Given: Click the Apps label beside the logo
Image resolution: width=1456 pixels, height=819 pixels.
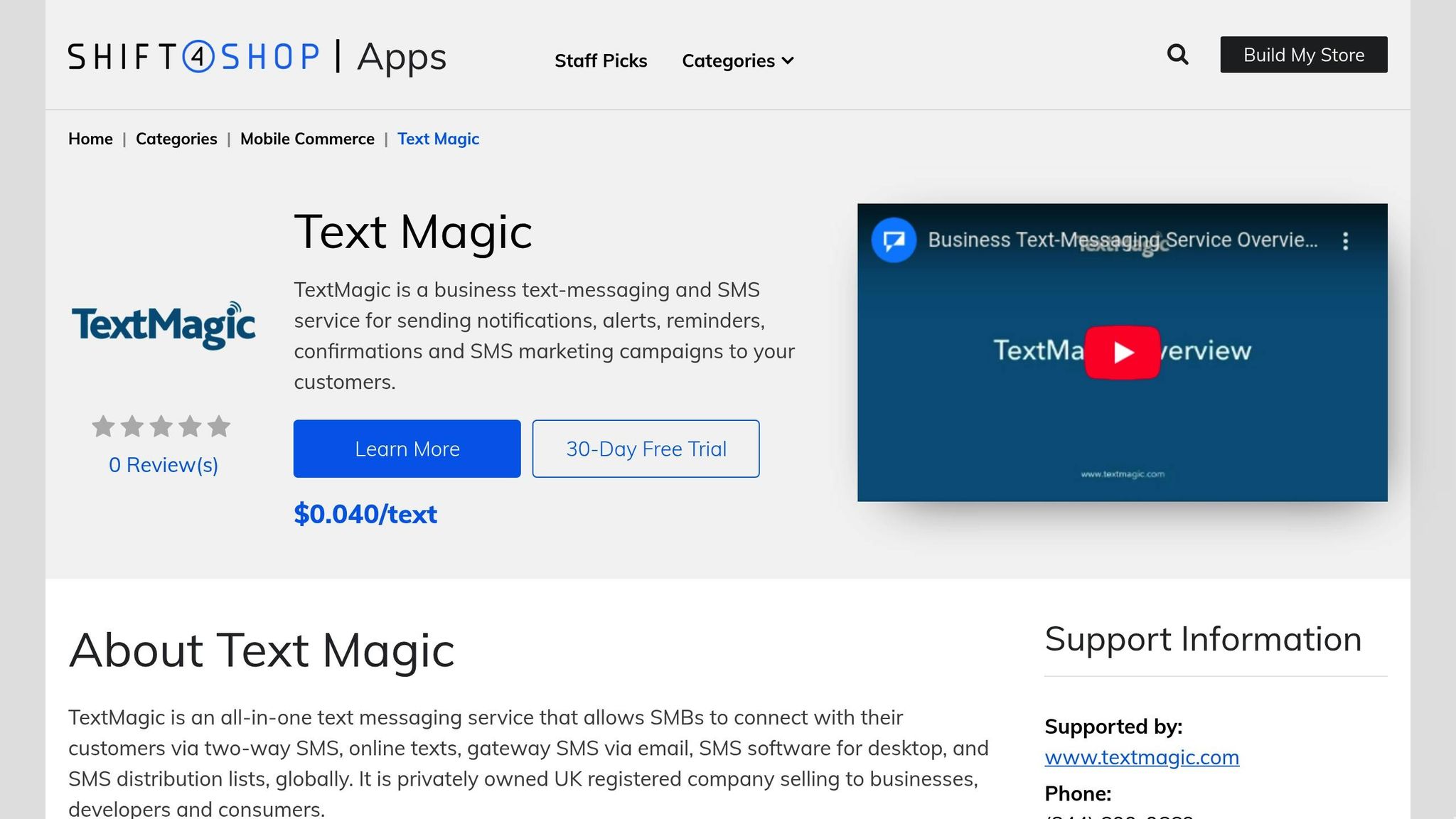Looking at the screenshot, I should point(402,57).
